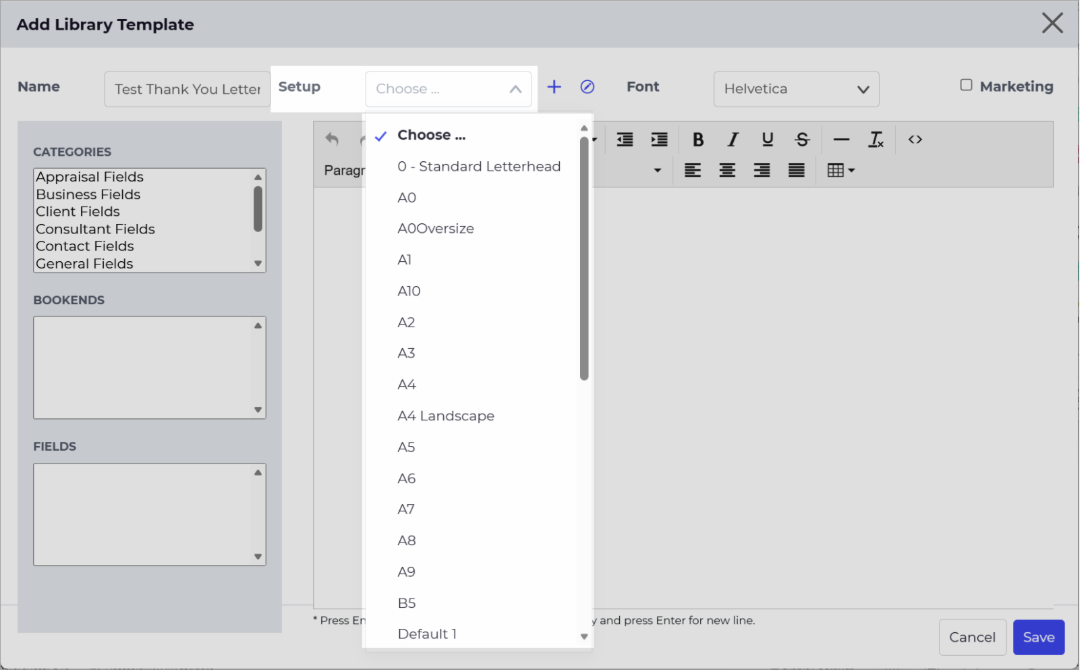This screenshot has height=670, width=1080.
Task: Center align the text
Action: click(727, 170)
